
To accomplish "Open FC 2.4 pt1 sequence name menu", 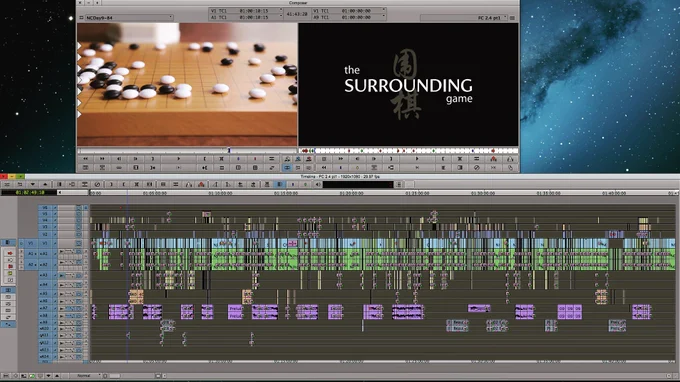I will point(464,18).
